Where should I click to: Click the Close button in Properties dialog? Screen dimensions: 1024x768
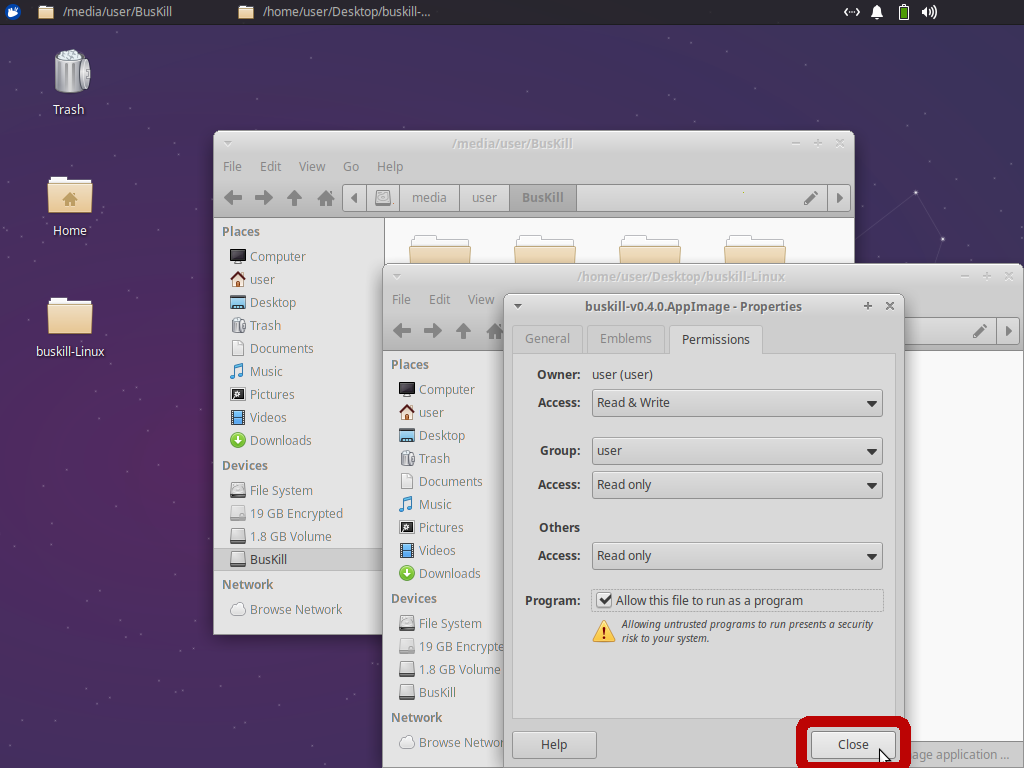(x=853, y=744)
